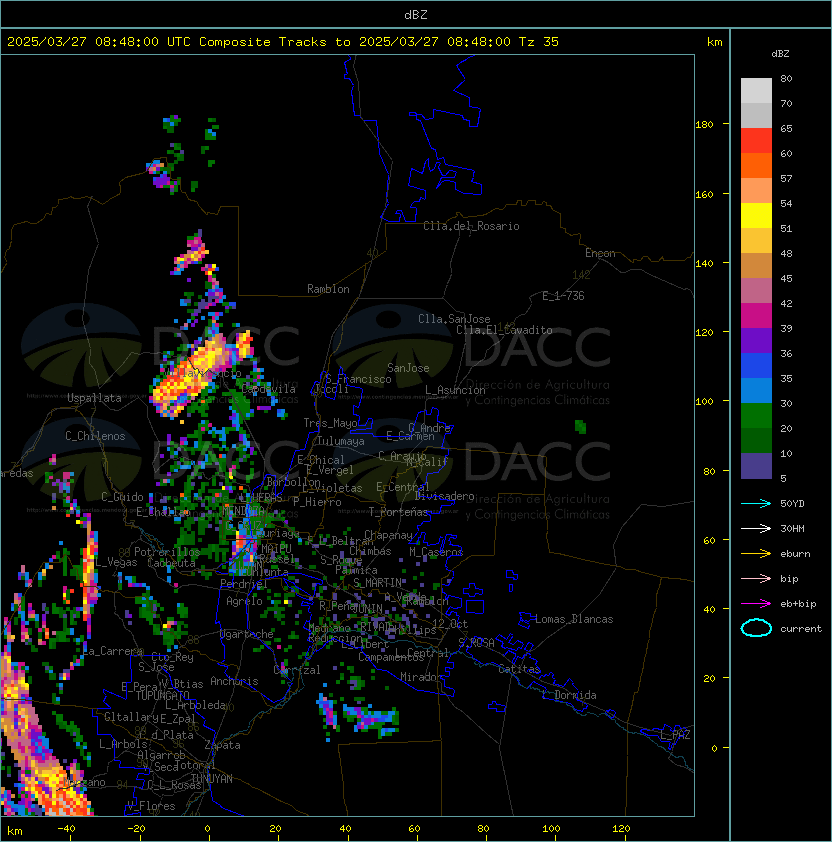
Task: Click the '65' value on the dBZ scale
Action: pos(786,128)
